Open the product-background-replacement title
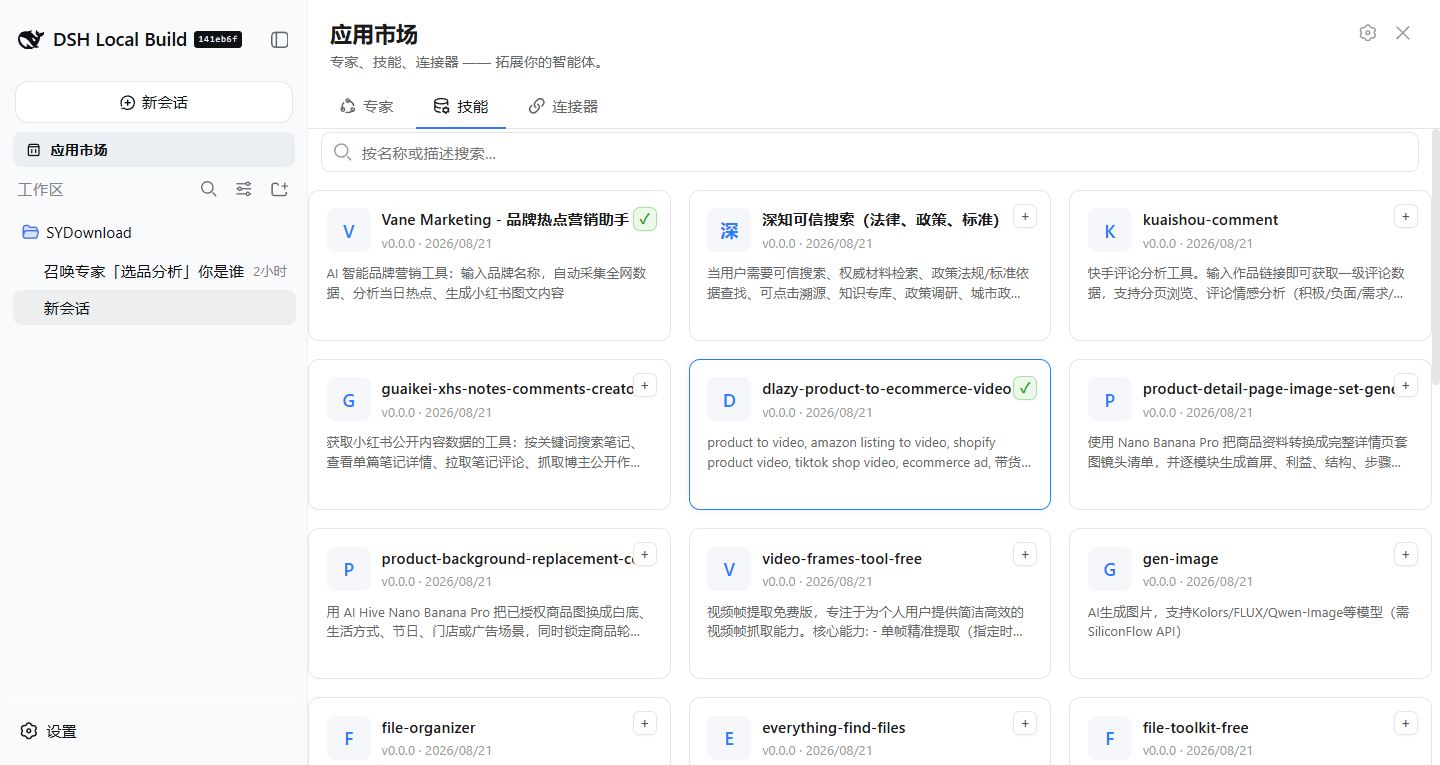The height and width of the screenshot is (765, 1440). point(507,558)
